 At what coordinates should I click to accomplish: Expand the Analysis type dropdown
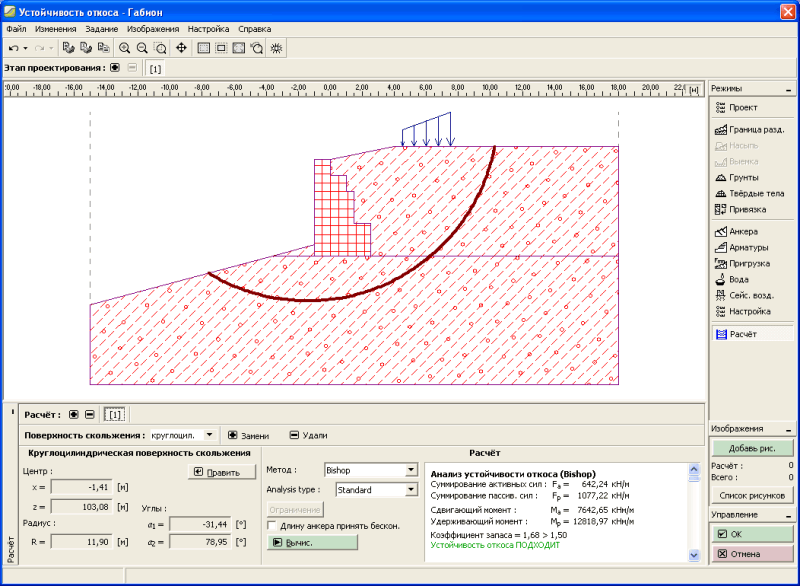point(410,490)
